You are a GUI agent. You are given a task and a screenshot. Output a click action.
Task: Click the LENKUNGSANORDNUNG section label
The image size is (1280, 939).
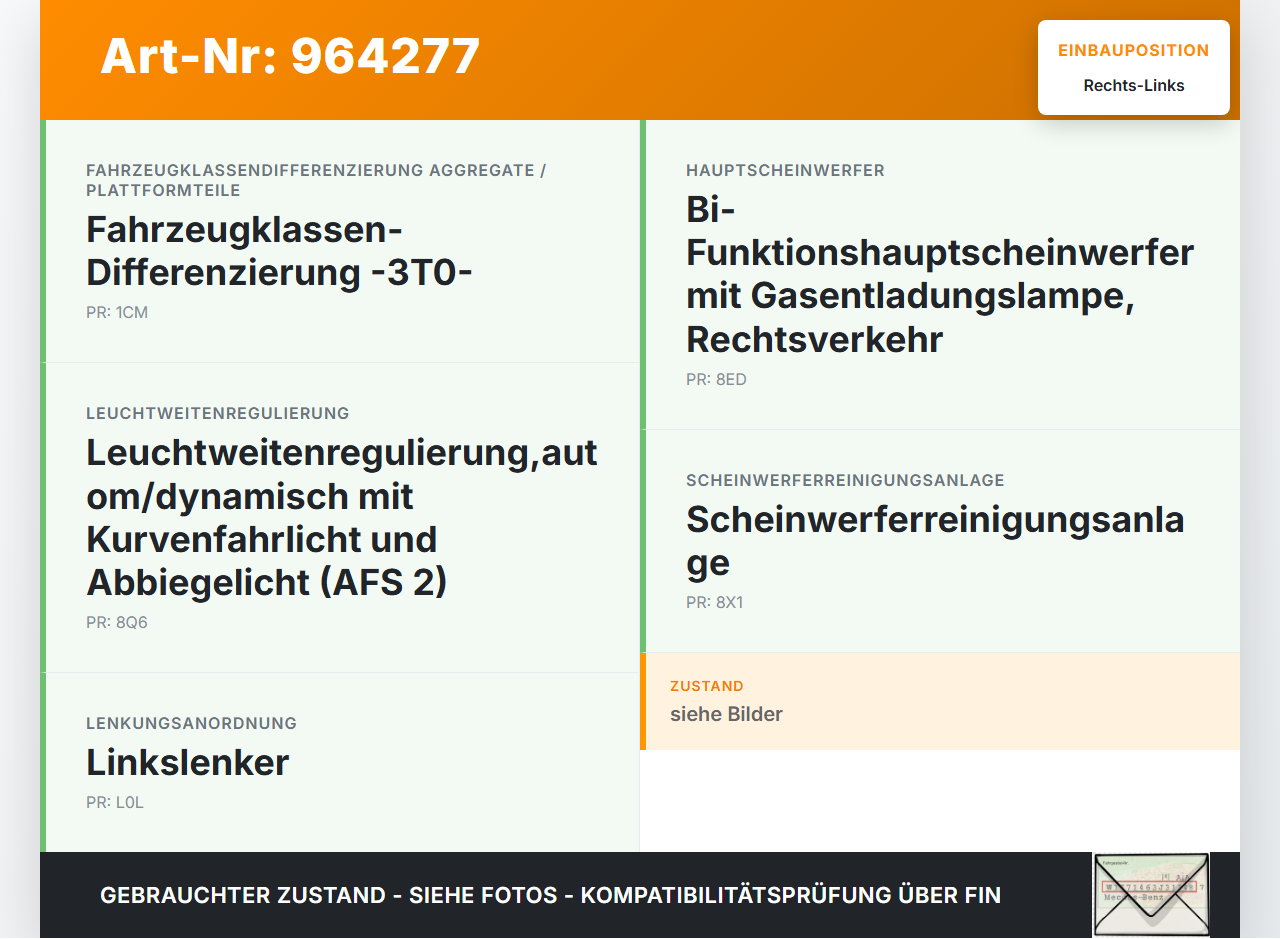pyautogui.click(x=191, y=722)
